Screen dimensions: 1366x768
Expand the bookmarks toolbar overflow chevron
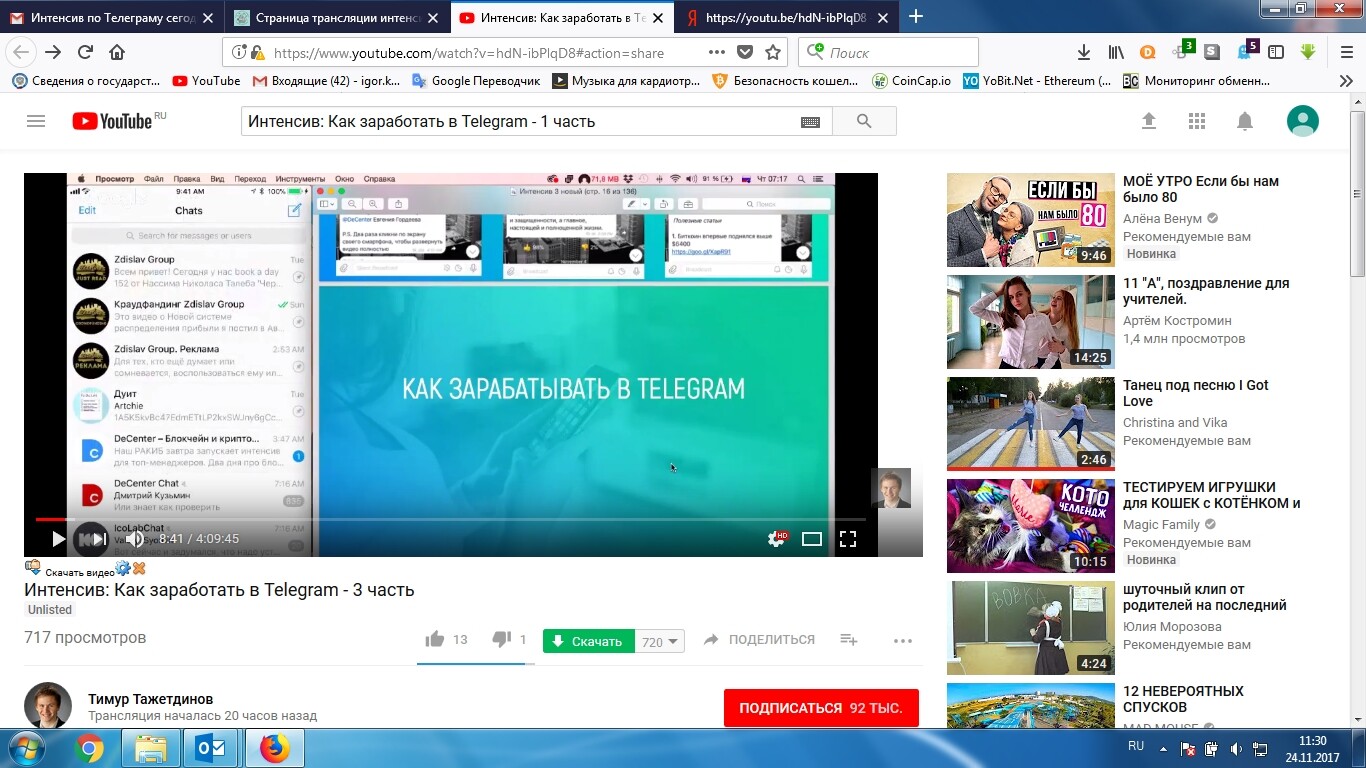(1346, 81)
